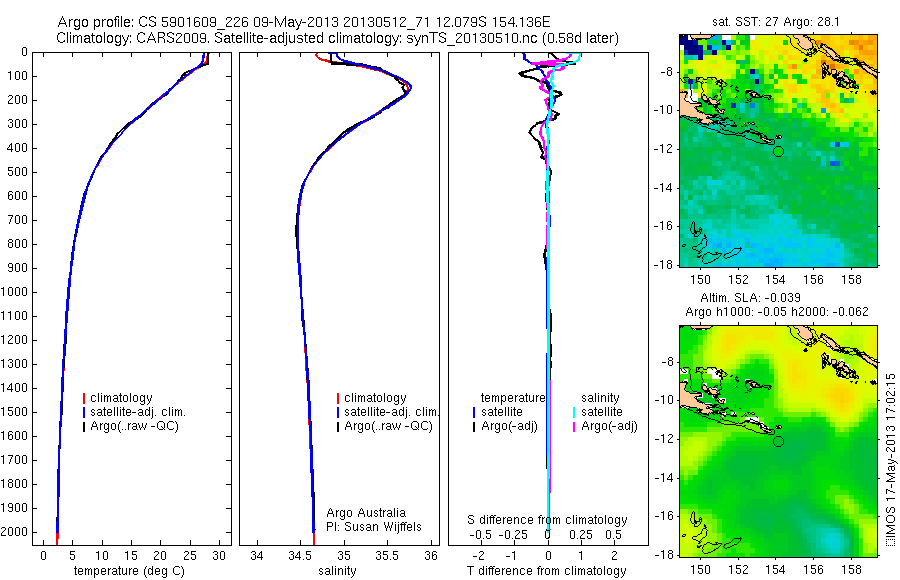The height and width of the screenshot is (580, 900).
Task: Click the blue satellite-adj. clim. marker in the salinity legend
Action: point(338,412)
